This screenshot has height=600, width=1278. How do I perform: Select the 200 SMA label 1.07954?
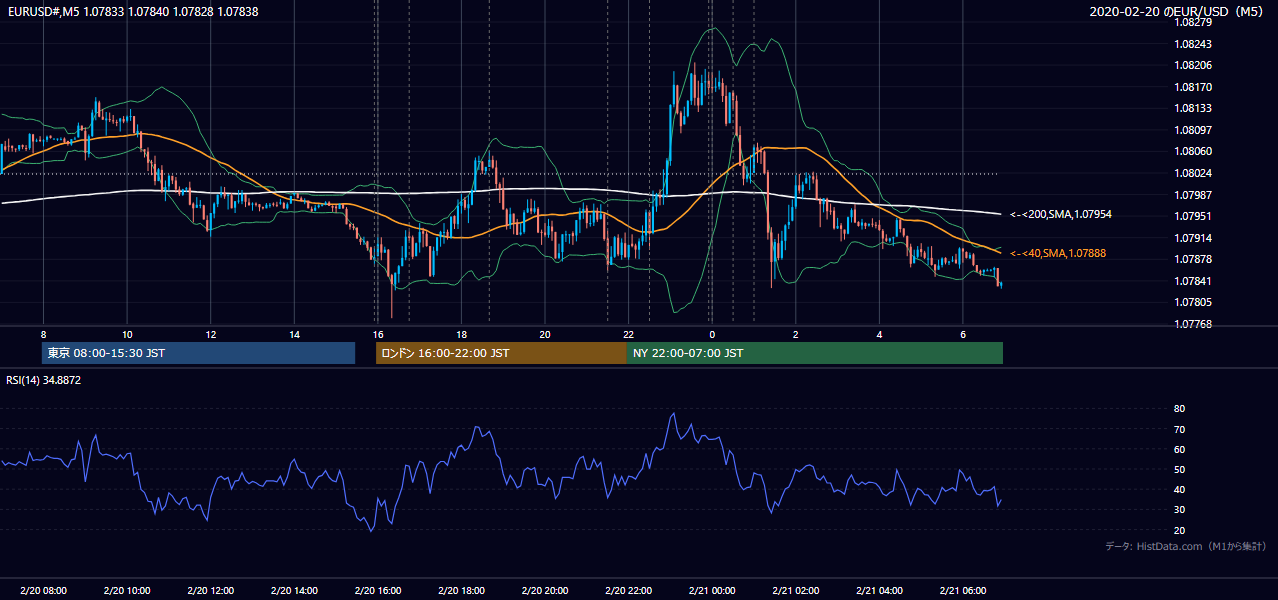point(1061,215)
